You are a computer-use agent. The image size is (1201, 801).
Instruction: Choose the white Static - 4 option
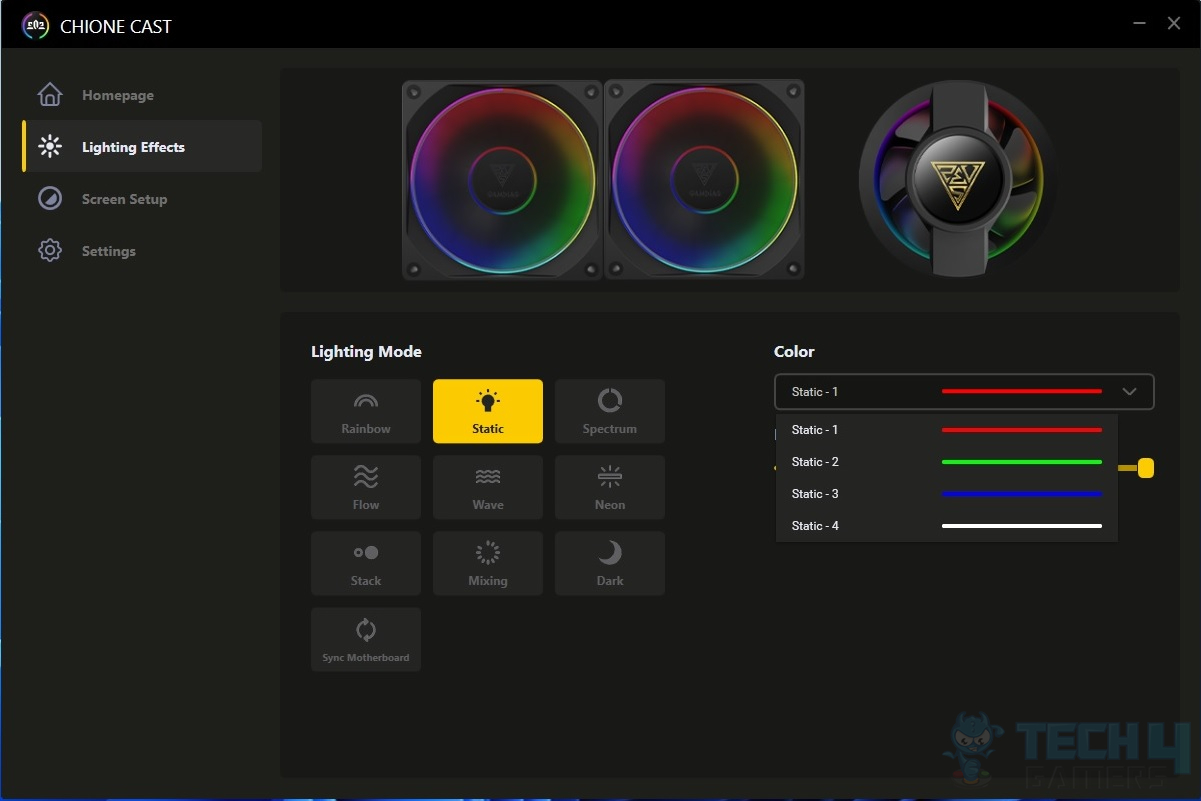click(946, 526)
